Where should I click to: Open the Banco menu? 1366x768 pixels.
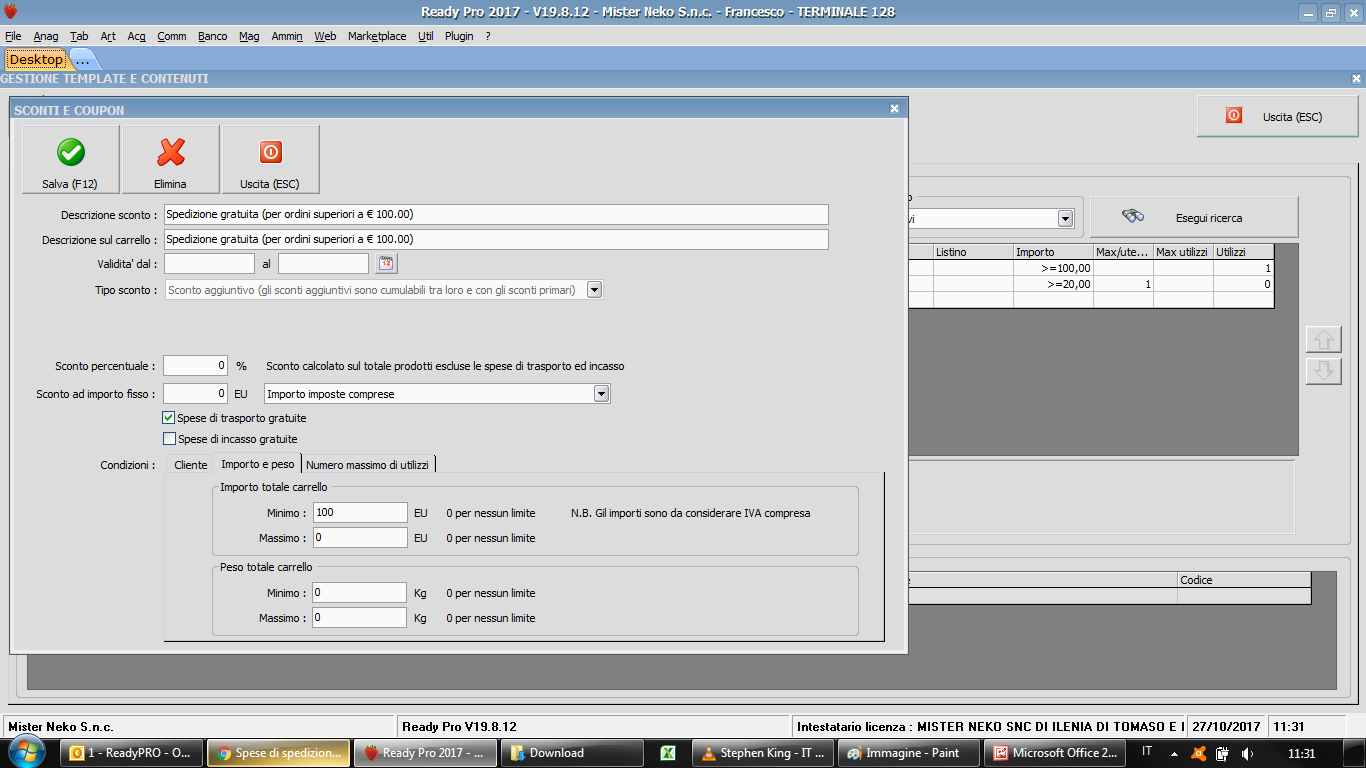coord(213,36)
